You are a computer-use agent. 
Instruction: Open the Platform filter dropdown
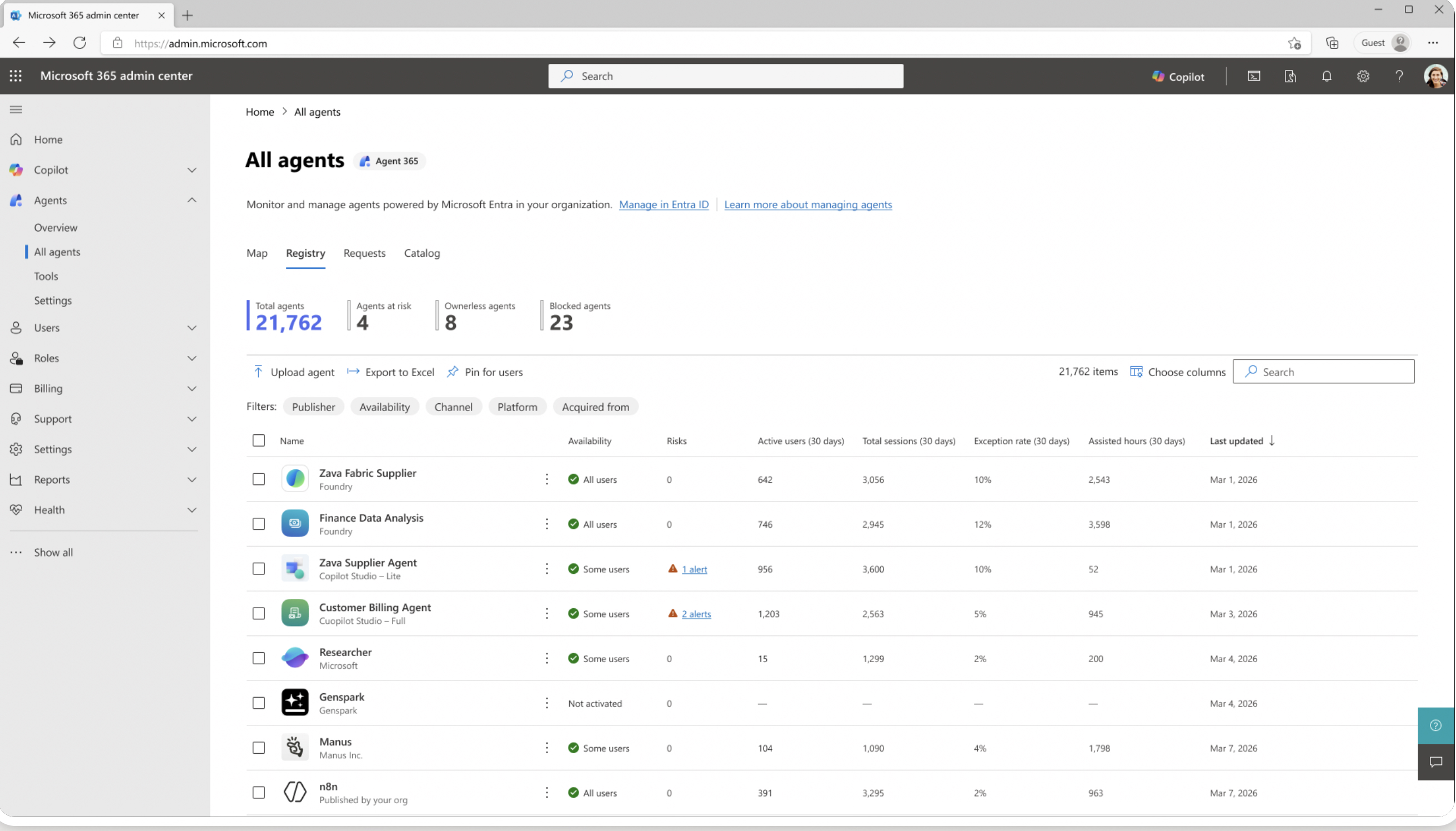click(x=517, y=407)
